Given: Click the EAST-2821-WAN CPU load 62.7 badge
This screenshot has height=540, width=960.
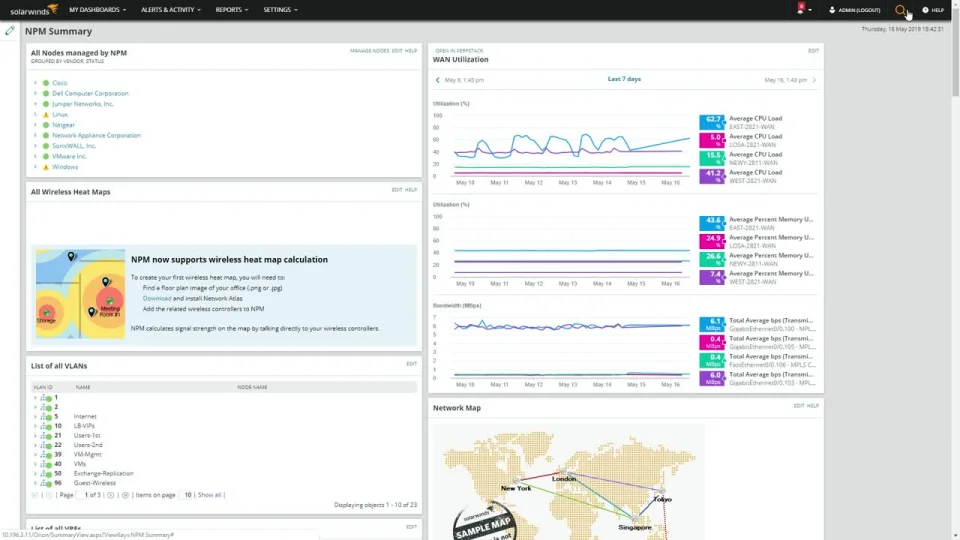Looking at the screenshot, I should (712, 122).
